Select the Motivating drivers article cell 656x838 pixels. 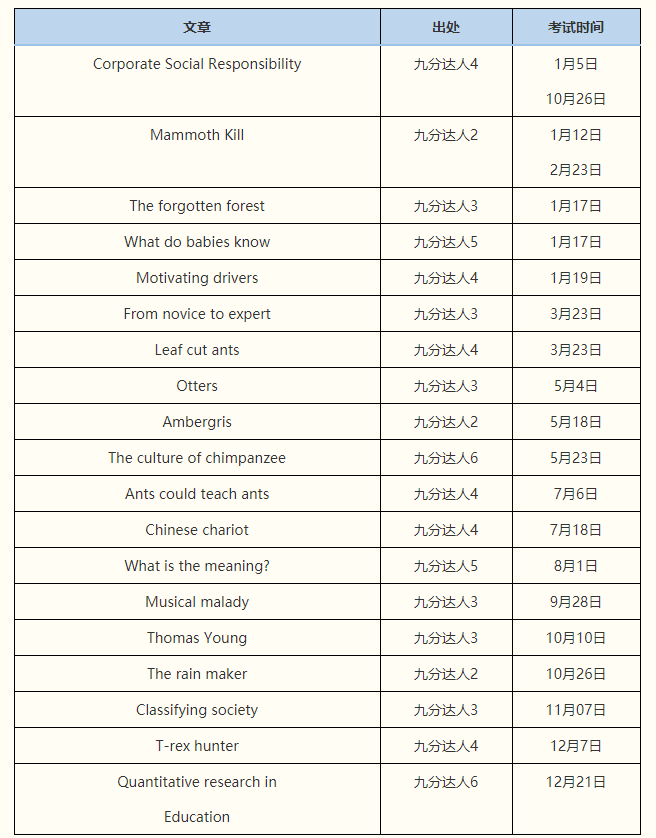[197, 278]
